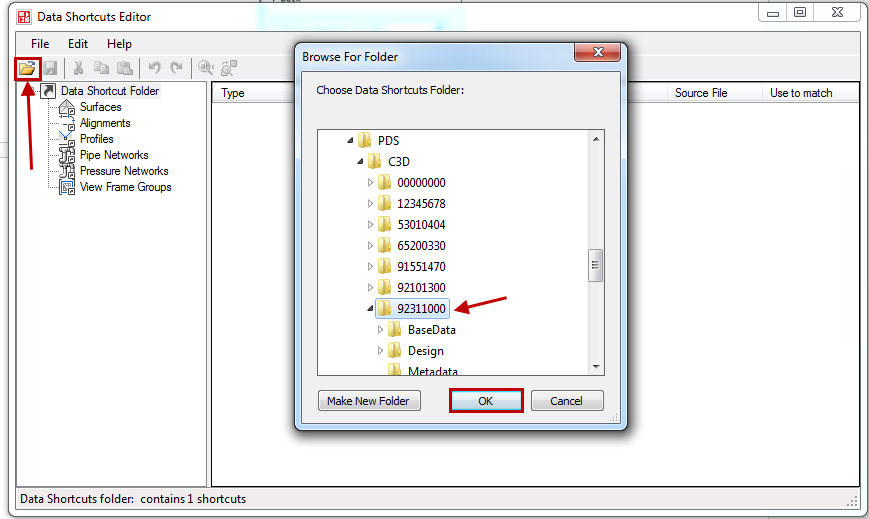Click the Find and Replace toolbar icon
Image resolution: width=869 pixels, height=519 pixels.
coord(229,68)
